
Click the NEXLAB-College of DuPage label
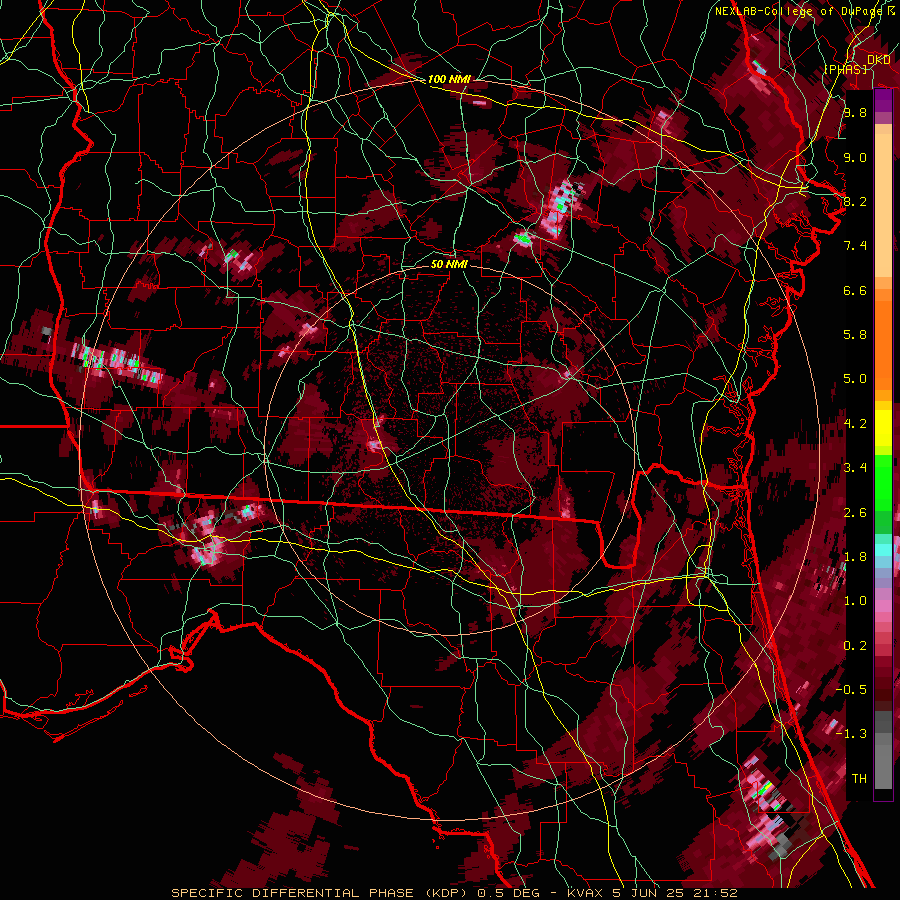799,11
